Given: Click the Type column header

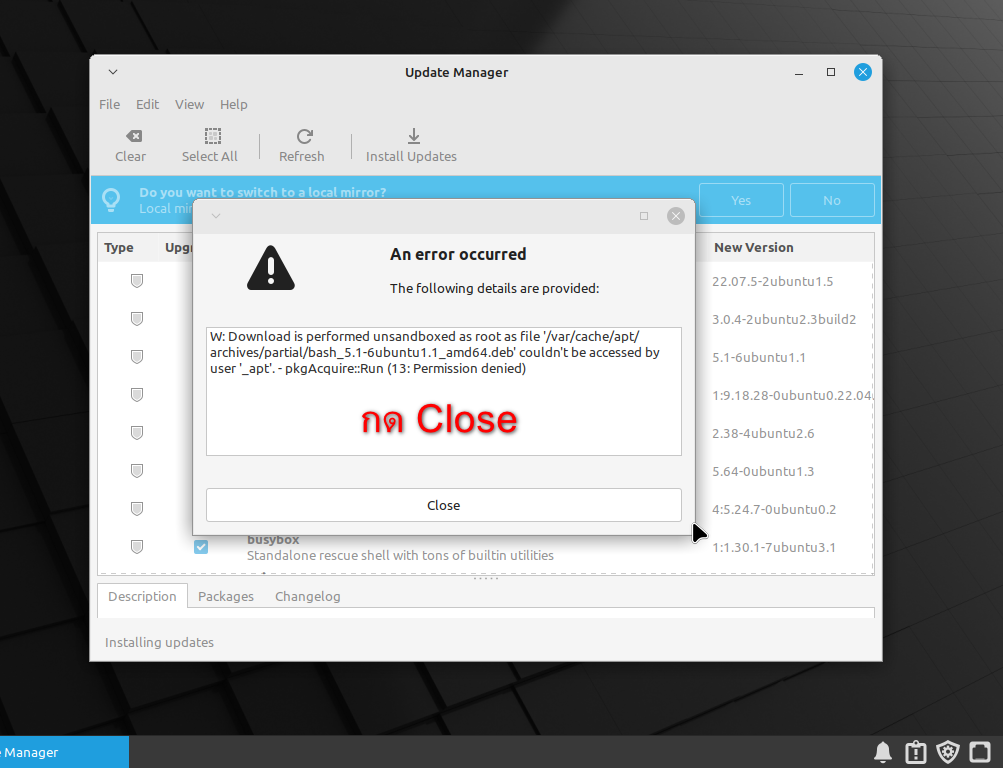Looking at the screenshot, I should coord(119,247).
